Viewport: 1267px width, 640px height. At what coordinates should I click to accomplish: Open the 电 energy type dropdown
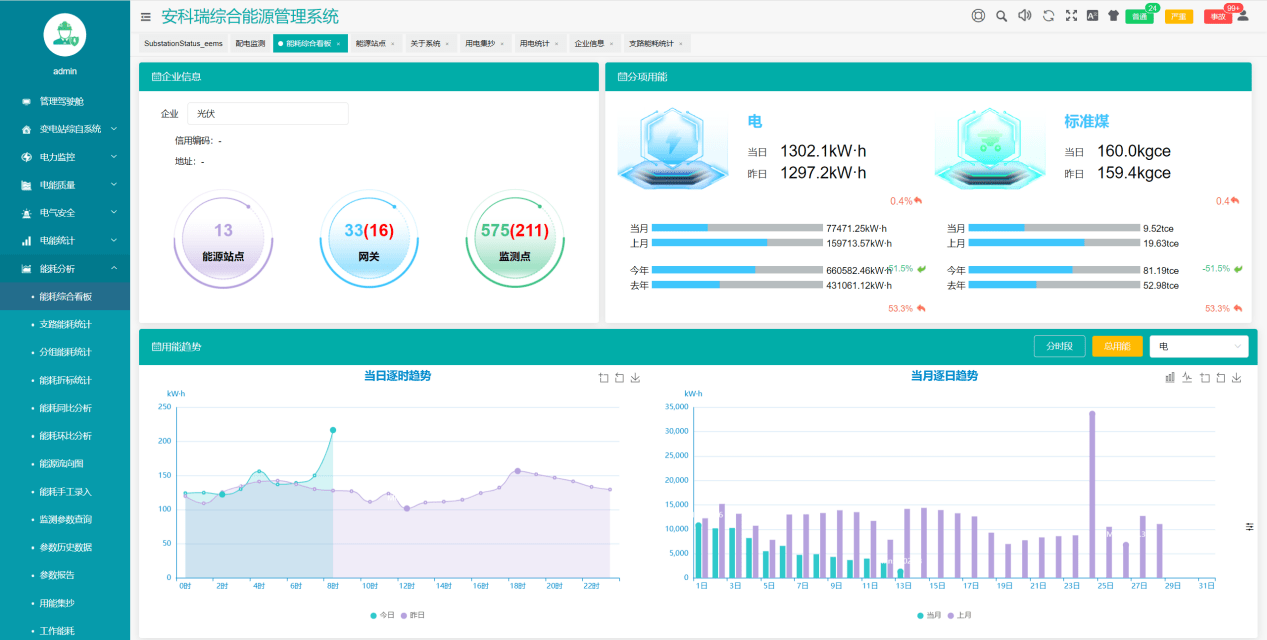coord(1199,346)
